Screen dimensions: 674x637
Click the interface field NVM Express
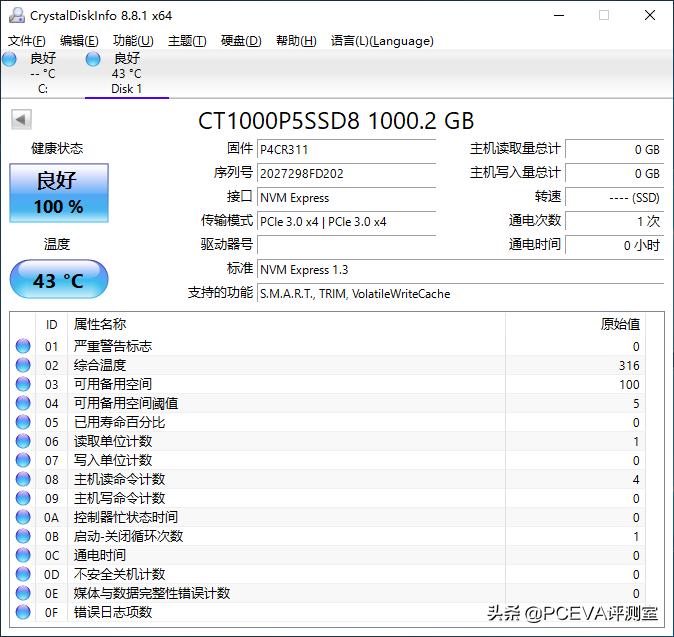346,198
